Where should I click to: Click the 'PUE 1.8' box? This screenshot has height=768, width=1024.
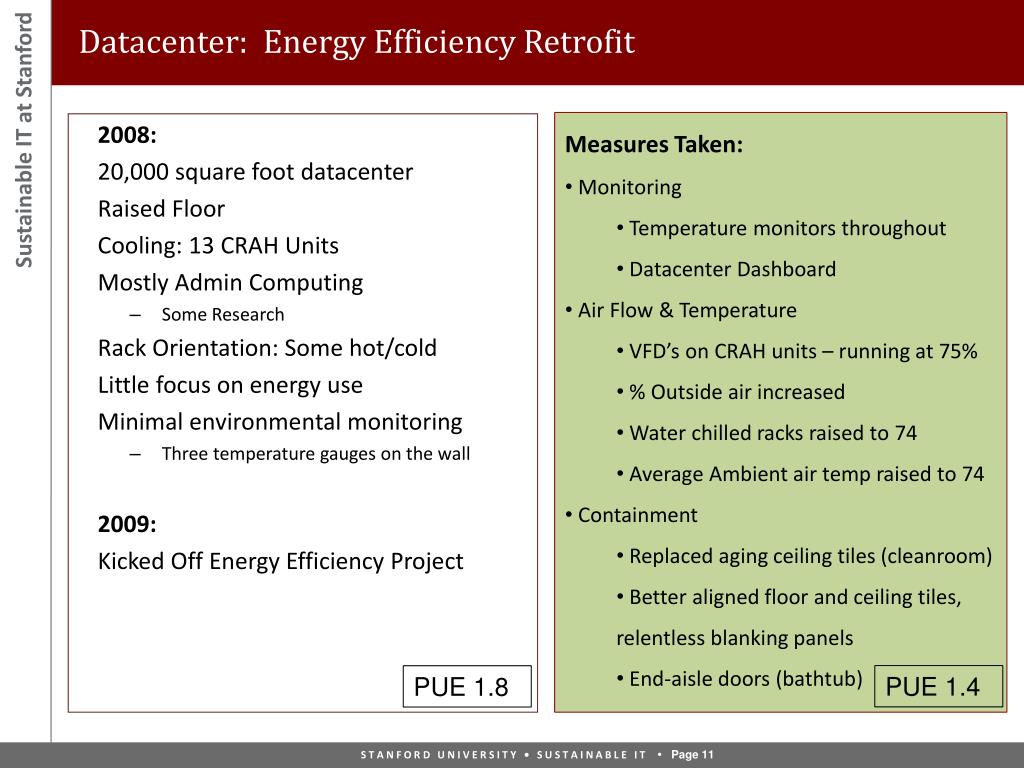(468, 686)
